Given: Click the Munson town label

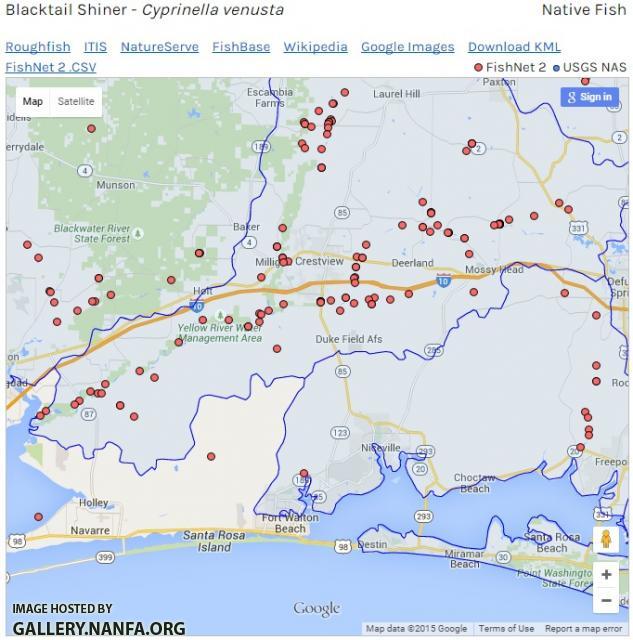Looking at the screenshot, I should pyautogui.click(x=115, y=185).
